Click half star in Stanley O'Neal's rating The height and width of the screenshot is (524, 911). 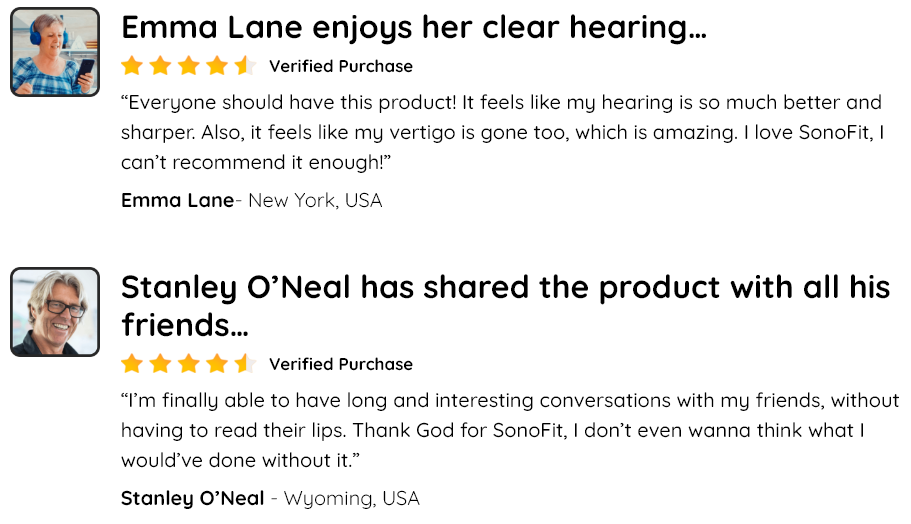245,364
